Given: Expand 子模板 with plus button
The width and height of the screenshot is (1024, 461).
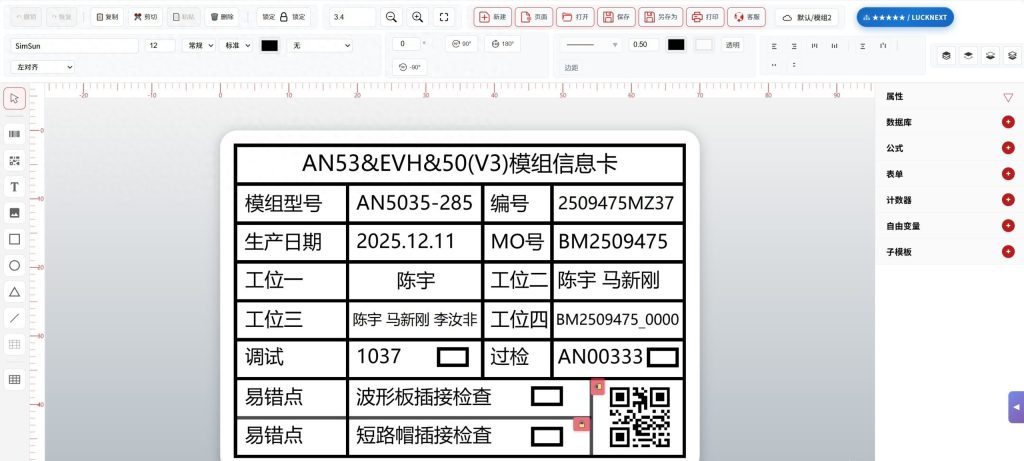Looking at the screenshot, I should pyautogui.click(x=1008, y=251).
